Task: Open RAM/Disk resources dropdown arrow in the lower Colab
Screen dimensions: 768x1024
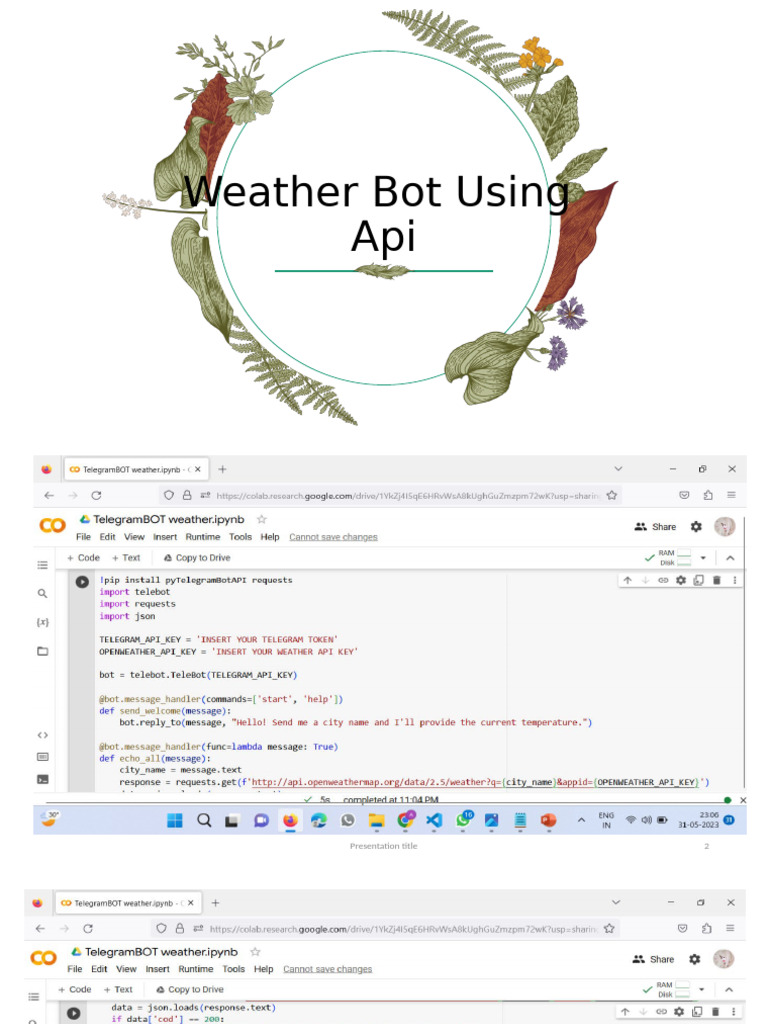Action: tap(701, 989)
